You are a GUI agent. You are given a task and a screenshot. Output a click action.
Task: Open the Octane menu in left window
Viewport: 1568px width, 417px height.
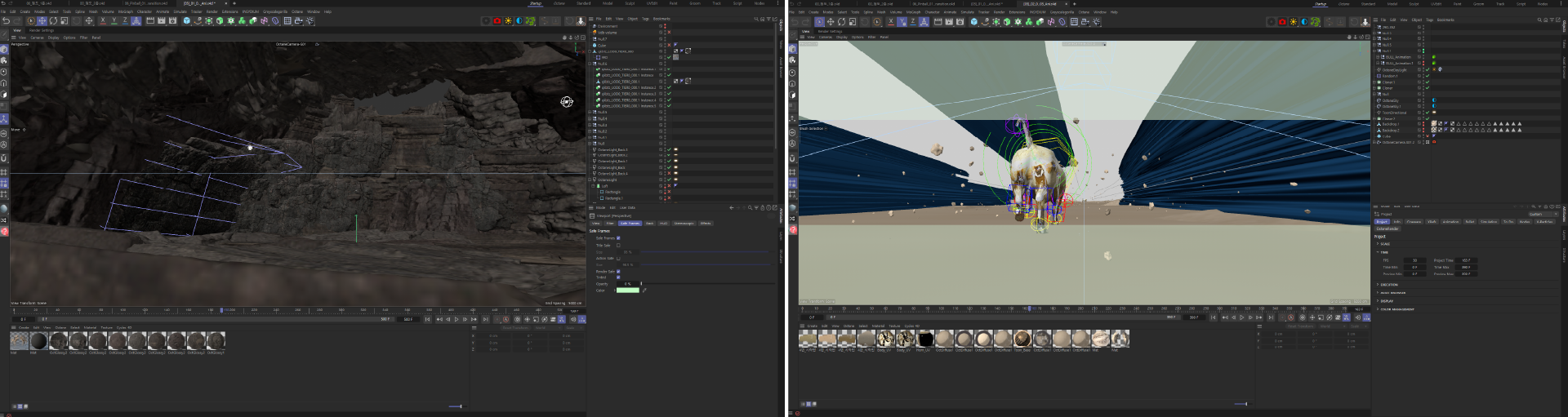coord(296,11)
